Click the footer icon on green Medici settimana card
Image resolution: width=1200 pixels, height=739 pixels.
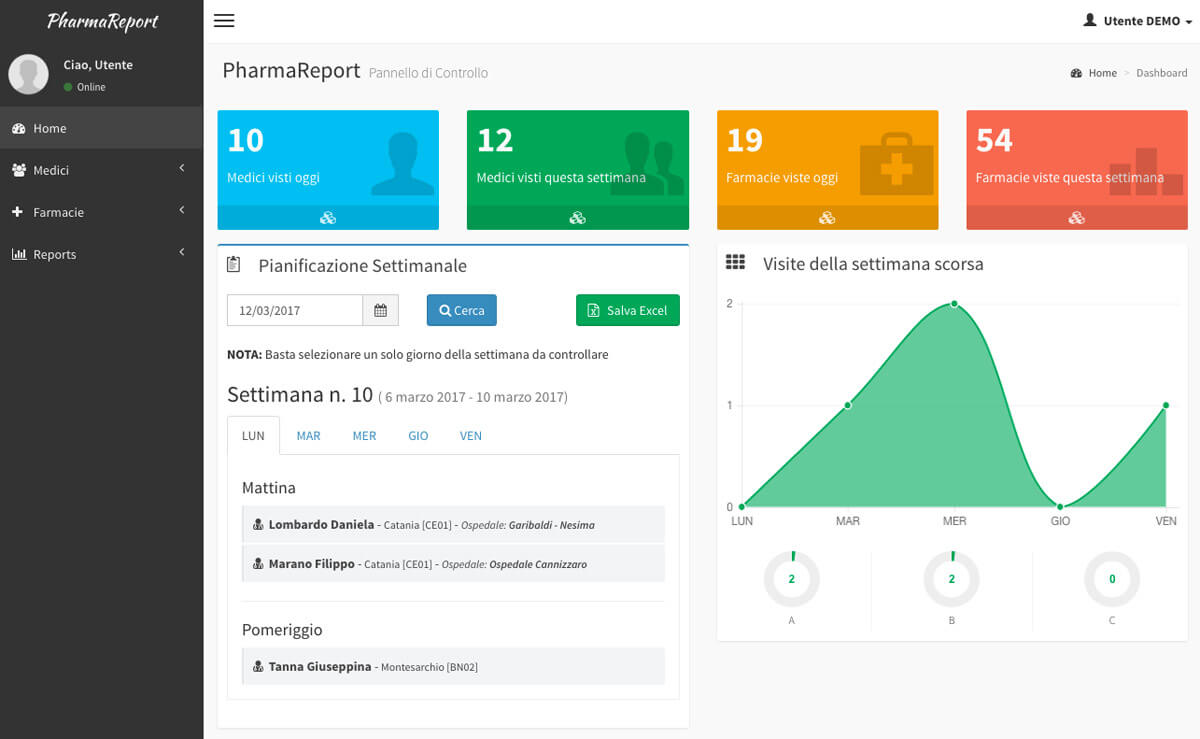click(x=577, y=218)
